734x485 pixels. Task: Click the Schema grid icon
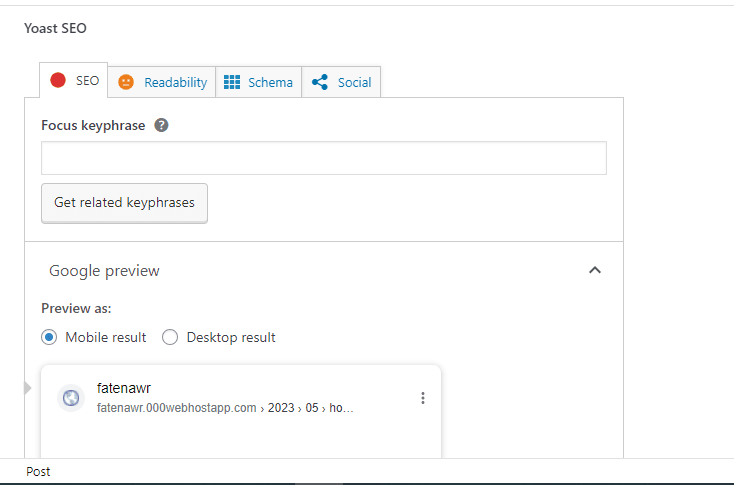tap(232, 82)
